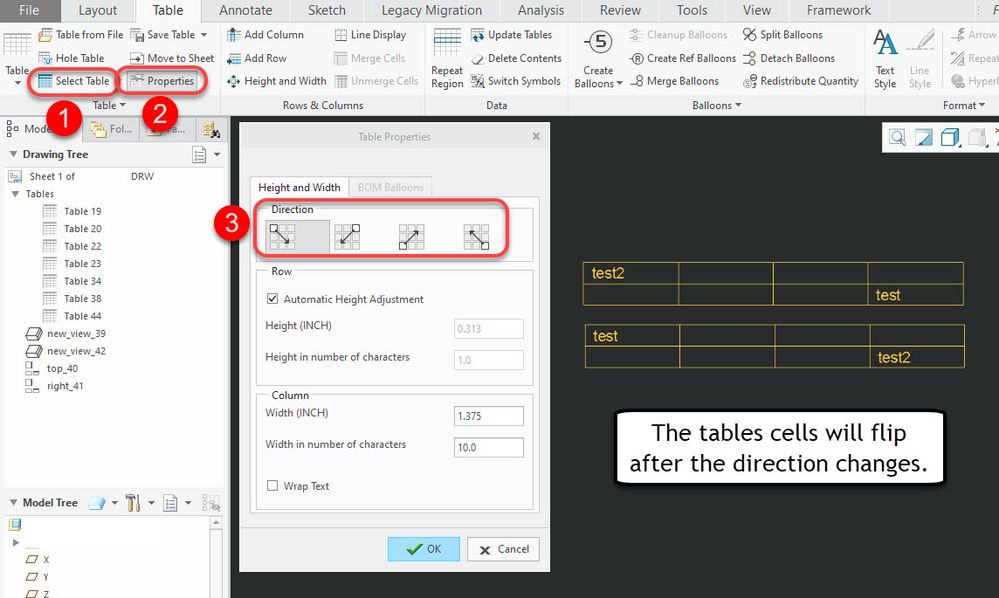Image resolution: width=999 pixels, height=598 pixels.
Task: Open the Legacy Migration tab
Action: click(431, 10)
